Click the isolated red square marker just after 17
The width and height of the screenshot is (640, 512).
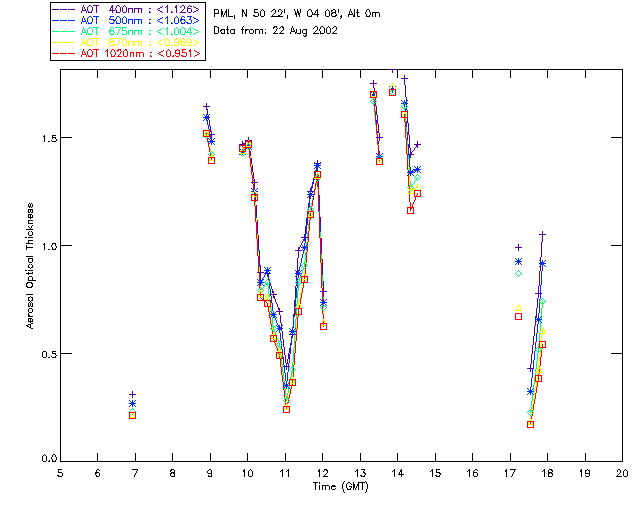(518, 316)
